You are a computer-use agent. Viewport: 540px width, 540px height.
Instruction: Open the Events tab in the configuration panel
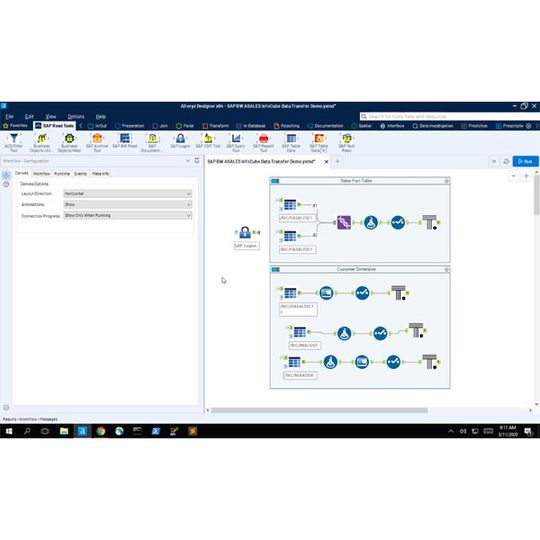click(81, 174)
